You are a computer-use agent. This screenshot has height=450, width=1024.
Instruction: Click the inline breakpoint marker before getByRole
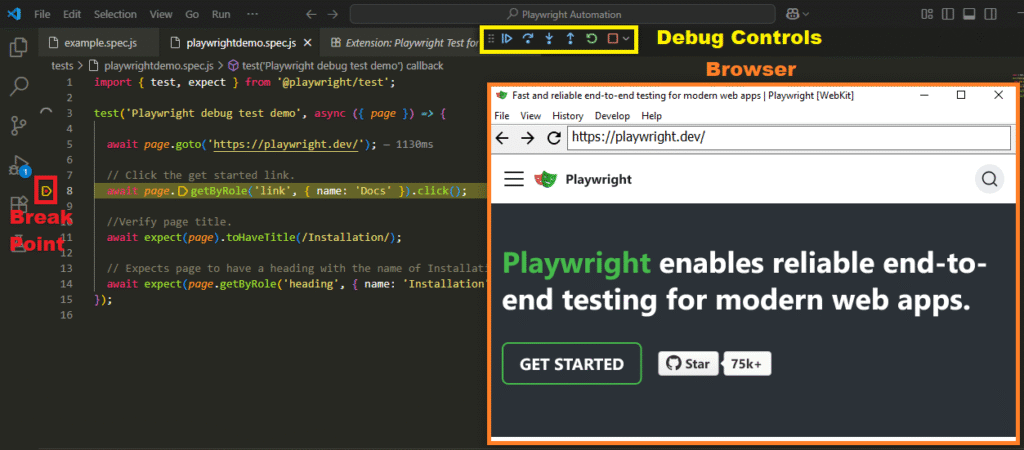[182, 191]
